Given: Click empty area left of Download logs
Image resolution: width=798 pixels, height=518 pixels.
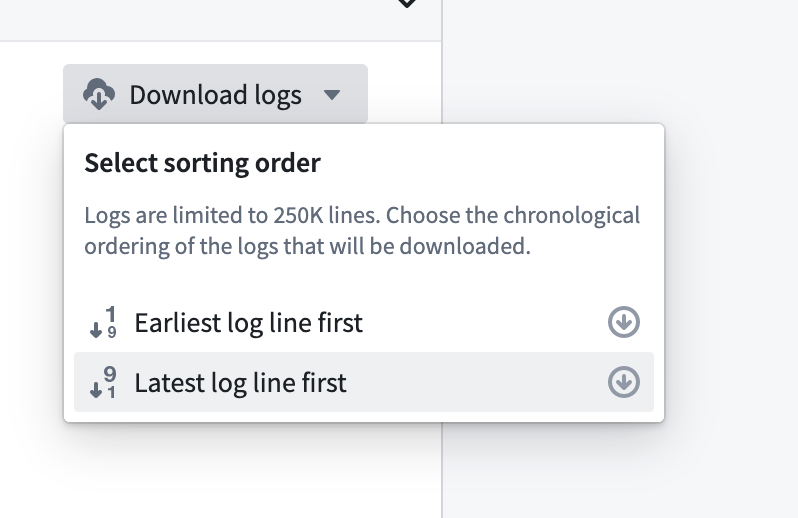Looking at the screenshot, I should pyautogui.click(x=30, y=95).
